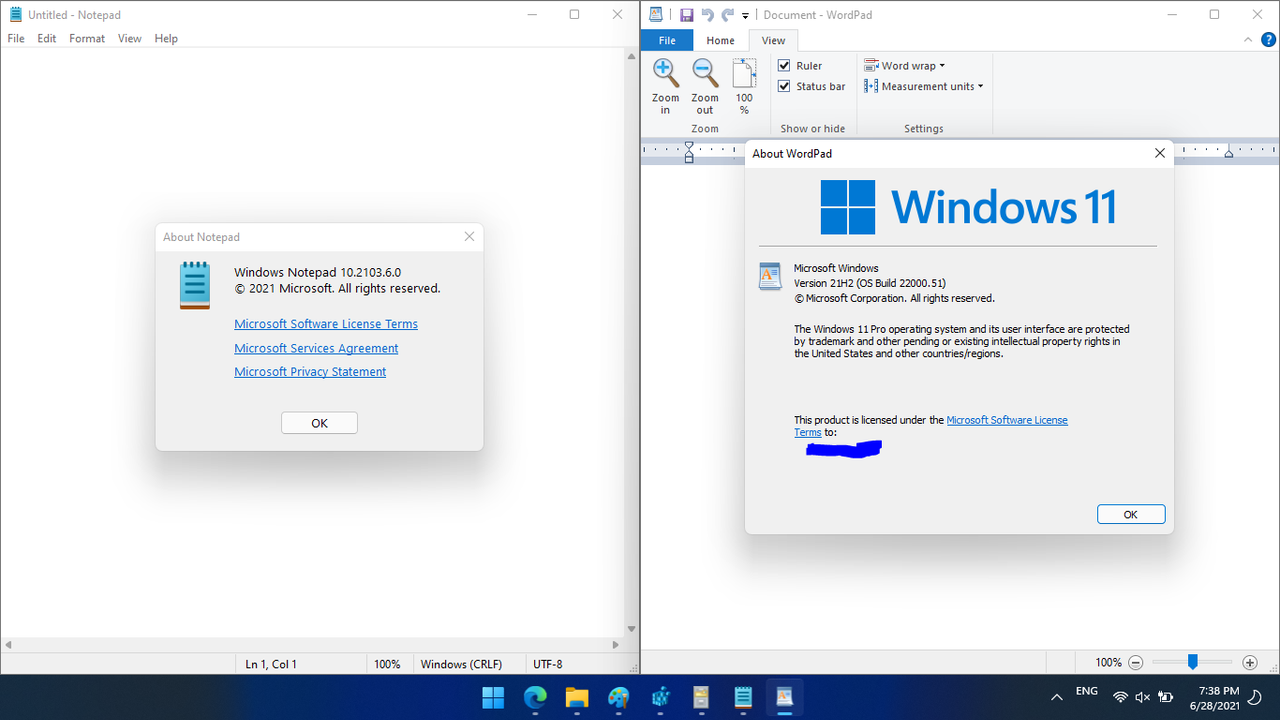Open the Help menu in Notepad

[166, 38]
